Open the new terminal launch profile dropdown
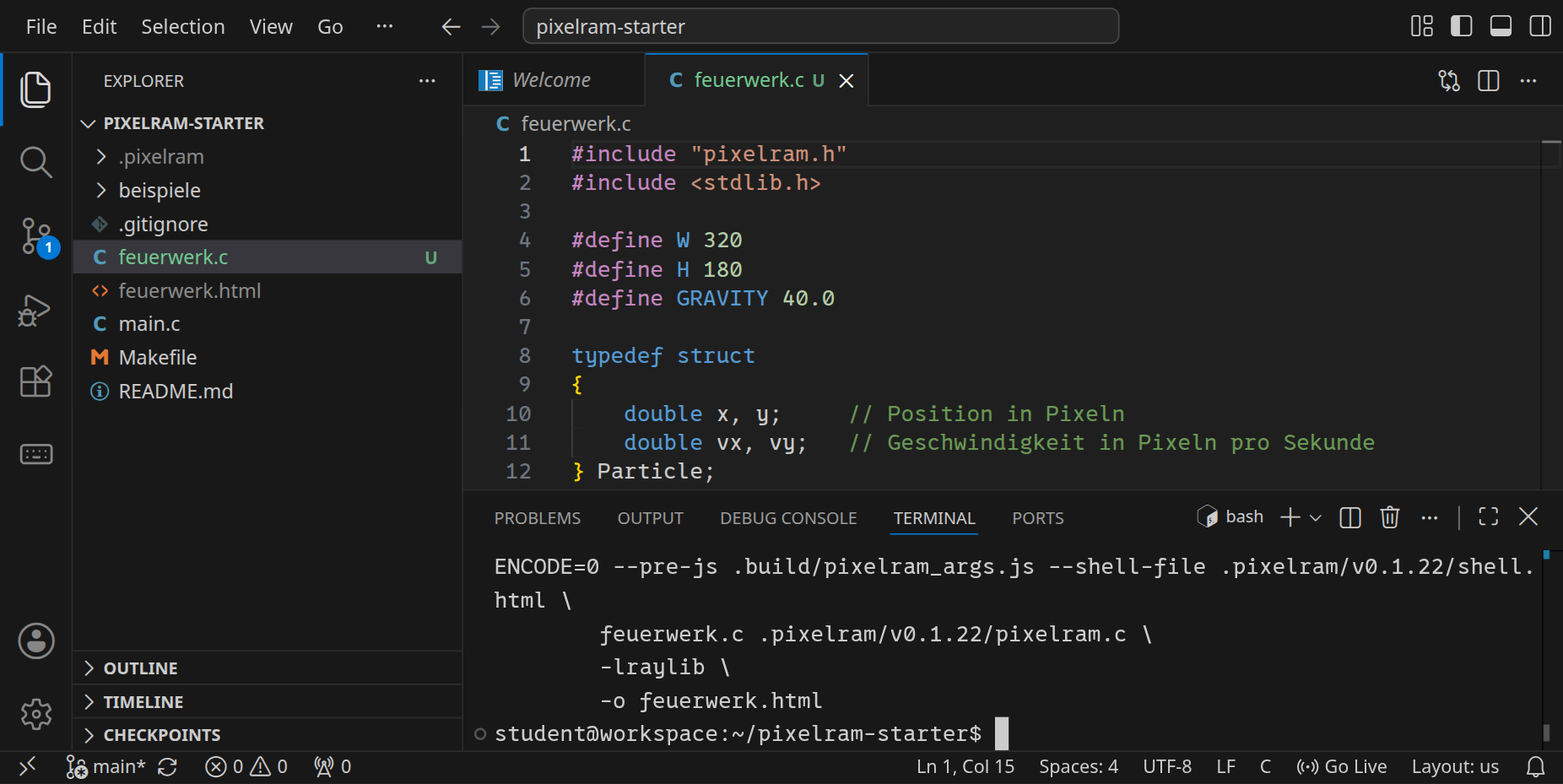The height and width of the screenshot is (784, 1563). point(1316,517)
